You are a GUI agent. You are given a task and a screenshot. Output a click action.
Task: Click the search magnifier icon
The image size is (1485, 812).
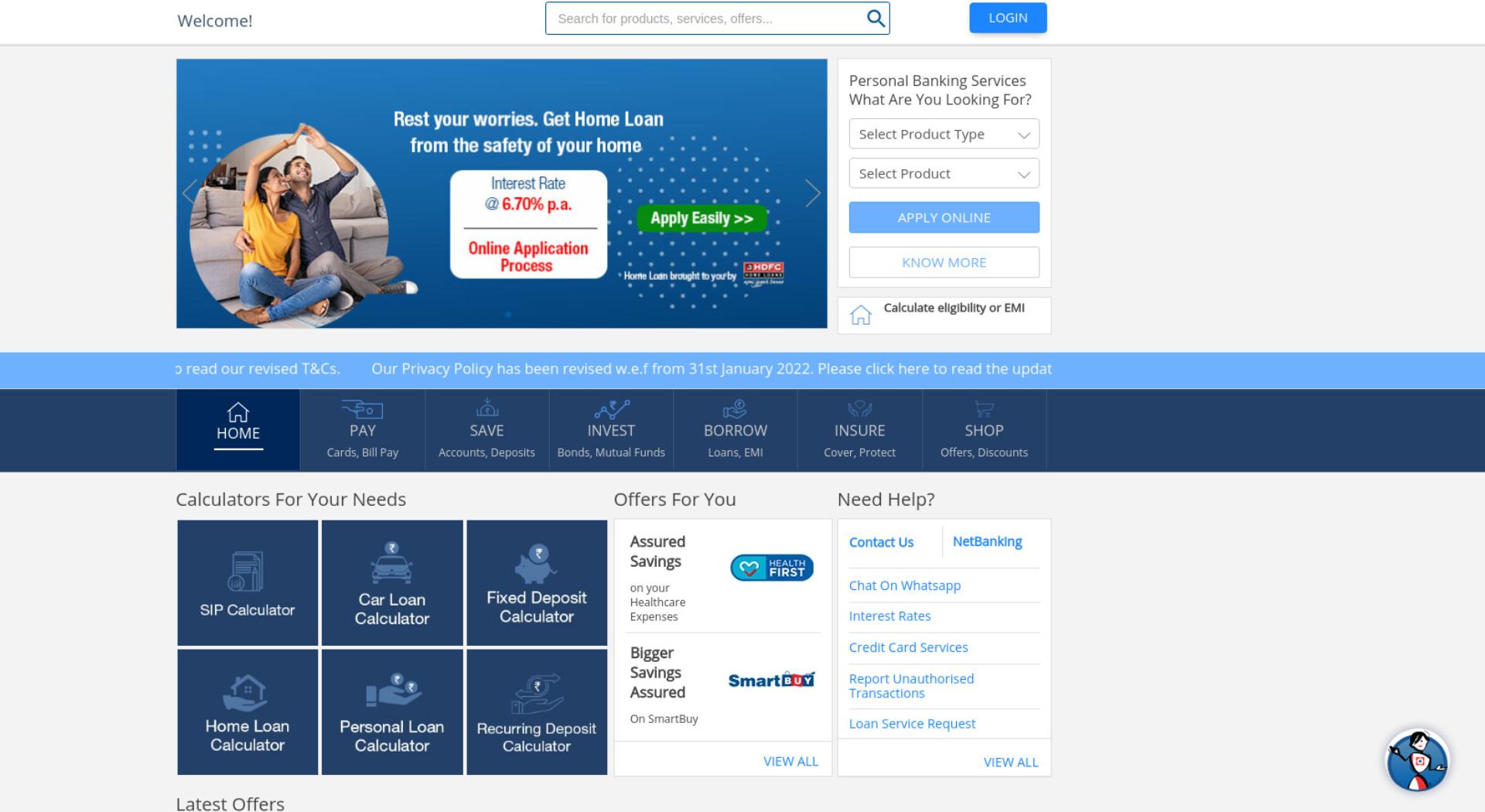(876, 19)
